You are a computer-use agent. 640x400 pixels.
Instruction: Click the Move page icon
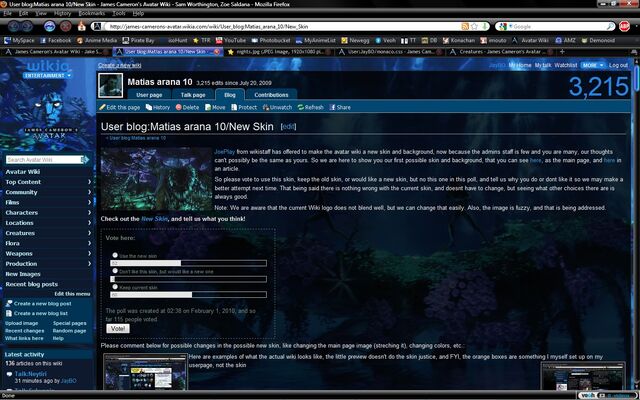[208, 107]
